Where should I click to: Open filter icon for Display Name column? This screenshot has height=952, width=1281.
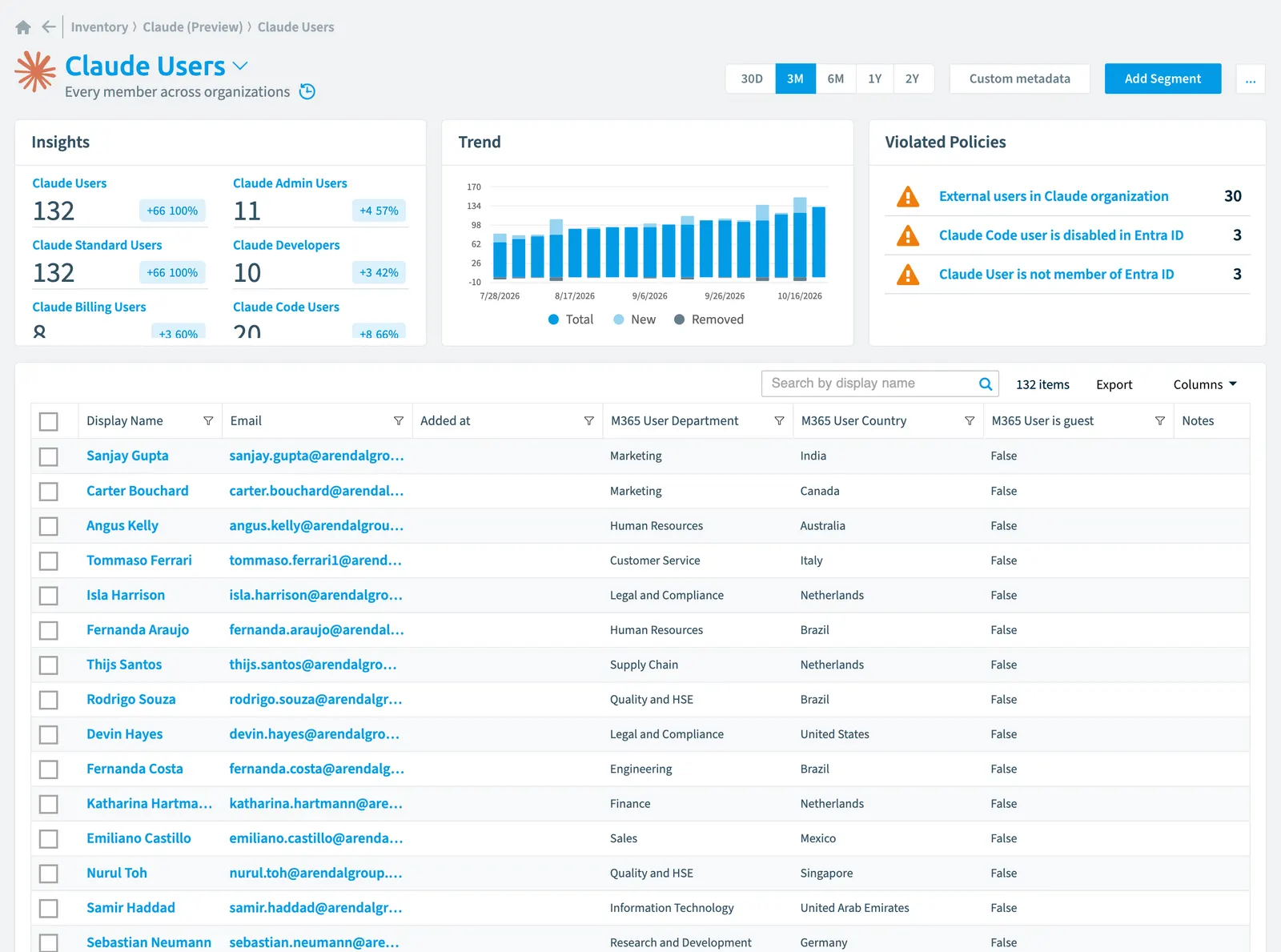(208, 421)
